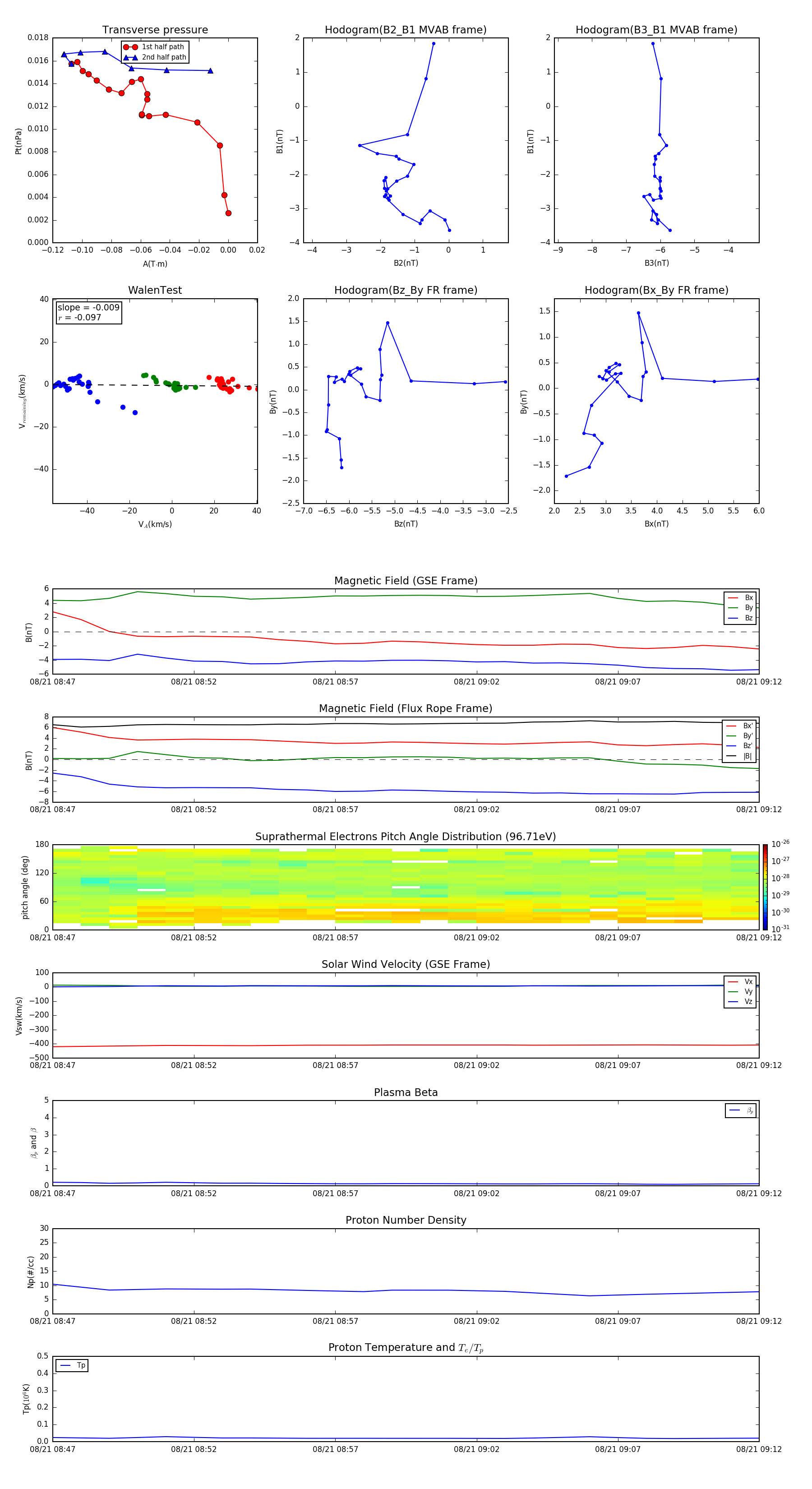The image size is (812, 1489).
Task: Click the 'Hodogram(Bx_By FR frame)' title
Action: coord(656,290)
